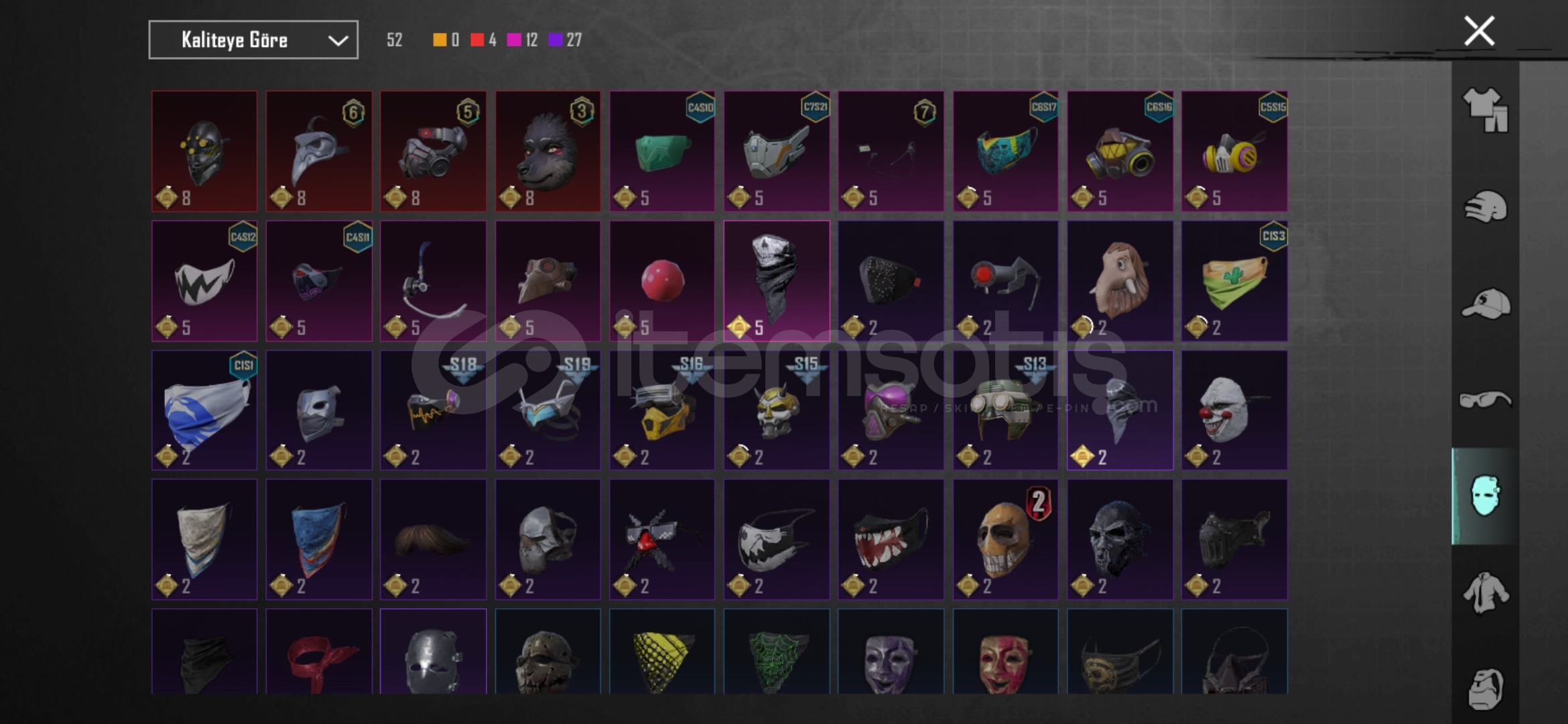The height and width of the screenshot is (724, 1568).
Task: Filter by the red rarity swatch
Action: (x=477, y=40)
